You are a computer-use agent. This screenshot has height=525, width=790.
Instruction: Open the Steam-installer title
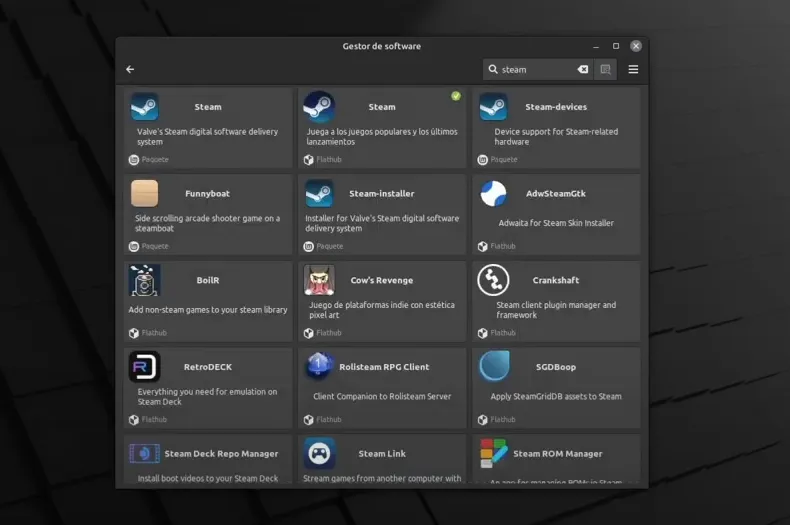tap(381, 193)
